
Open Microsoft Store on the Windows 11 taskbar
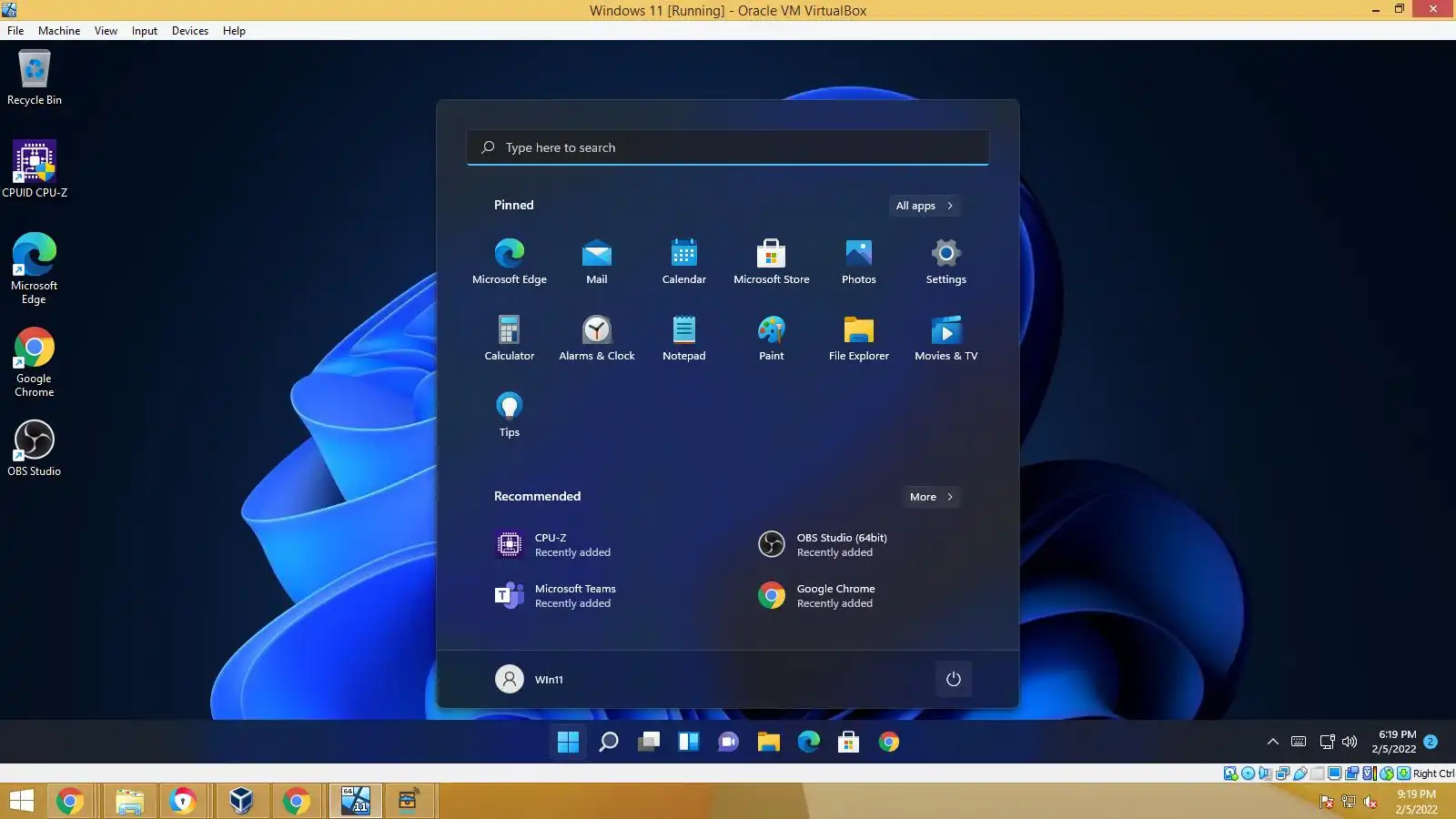pyautogui.click(x=849, y=742)
